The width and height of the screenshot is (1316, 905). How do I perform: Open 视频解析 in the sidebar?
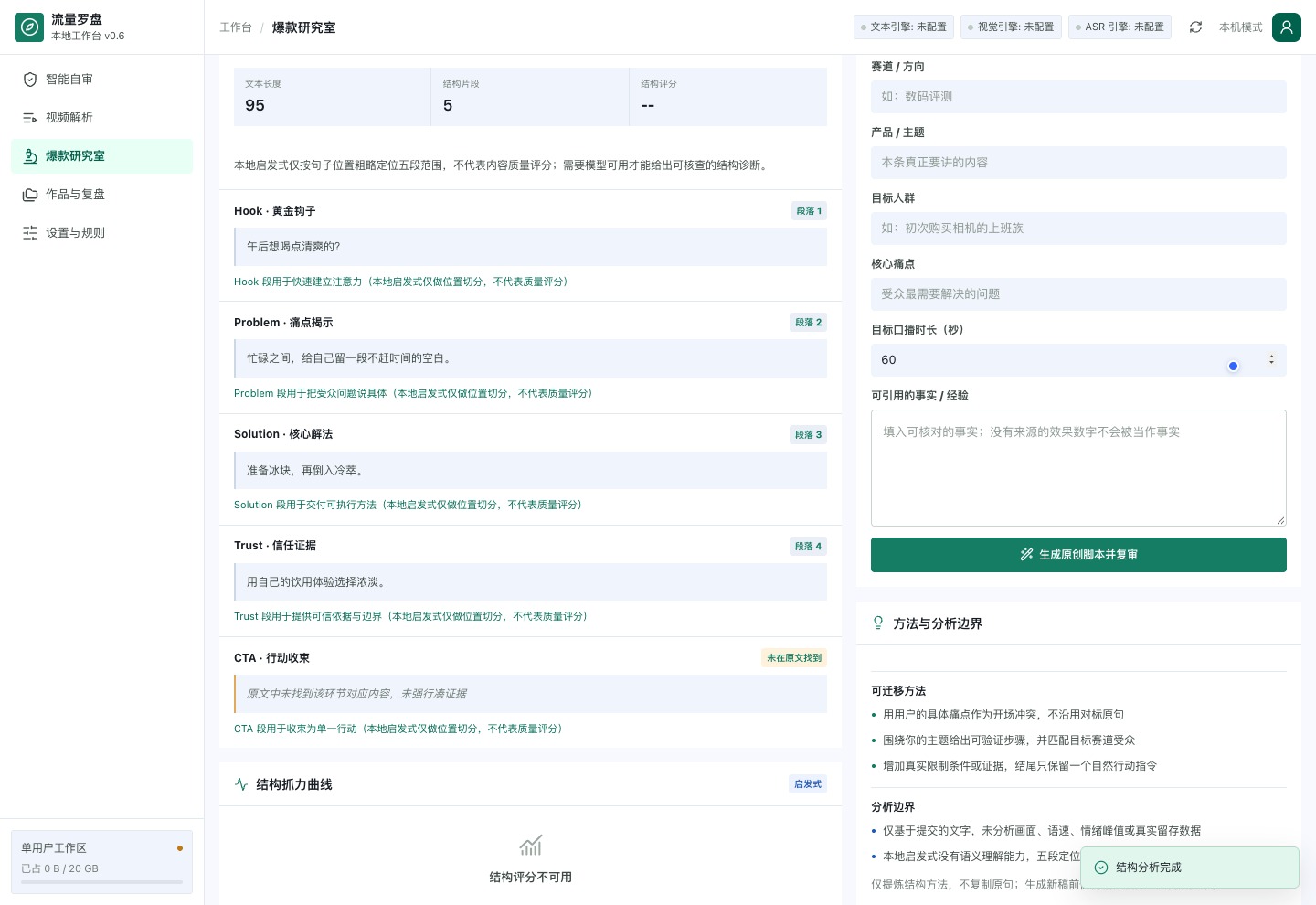pos(101,118)
